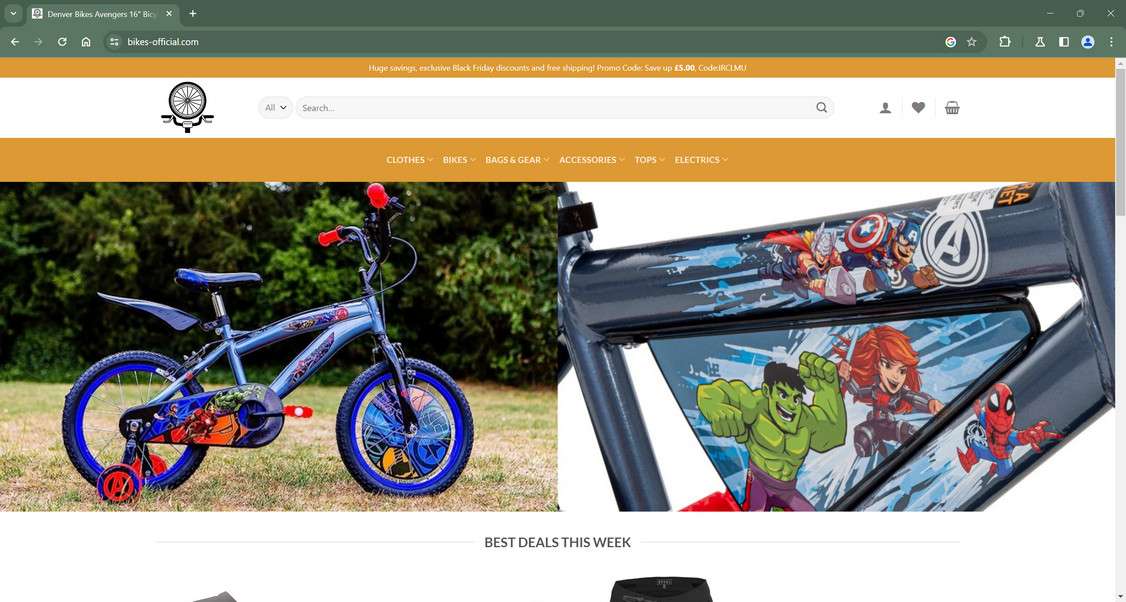Reload the page
Screen dimensions: 1126x602
pyautogui.click(x=62, y=42)
